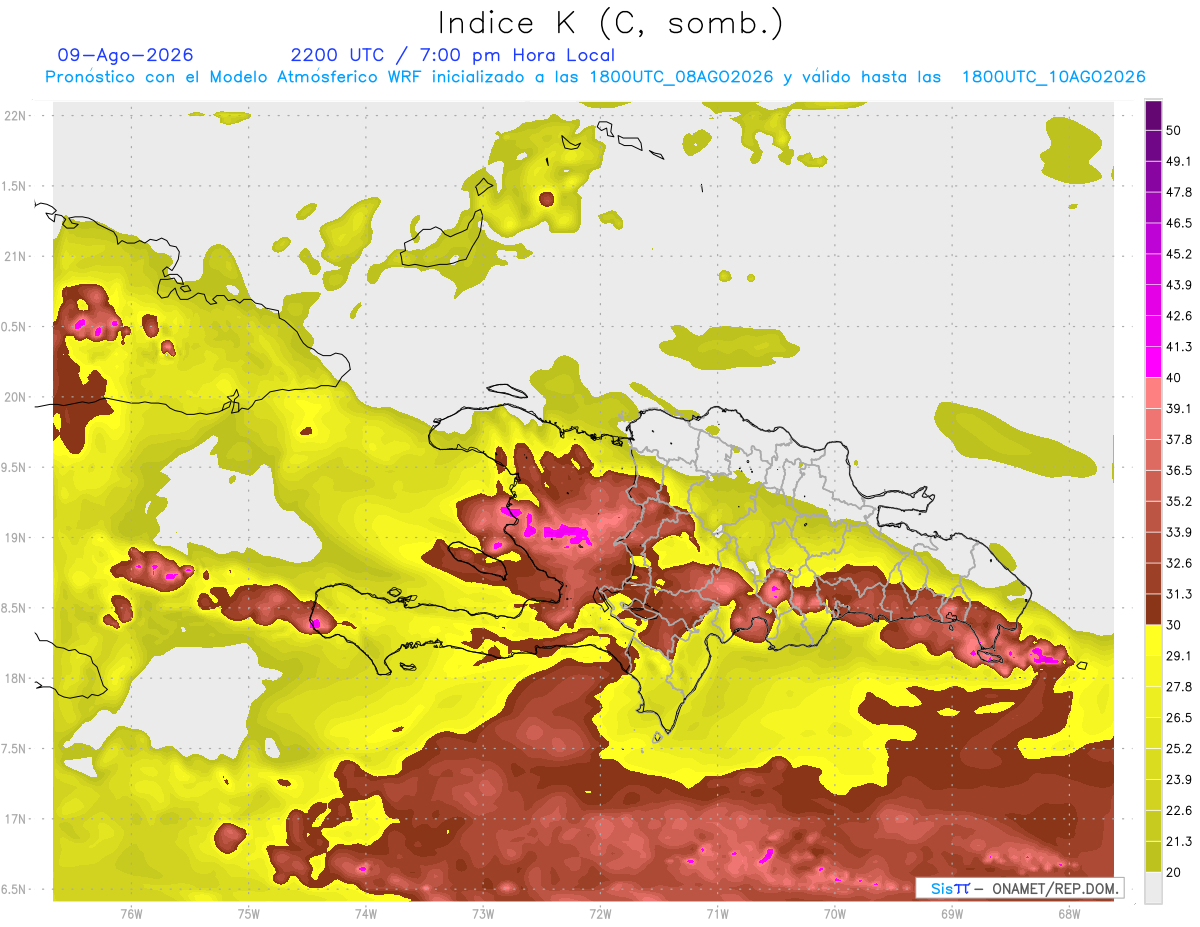This screenshot has width=1200, height=927.
Task: Click the colorbar value 45.2
Action: click(1179, 254)
